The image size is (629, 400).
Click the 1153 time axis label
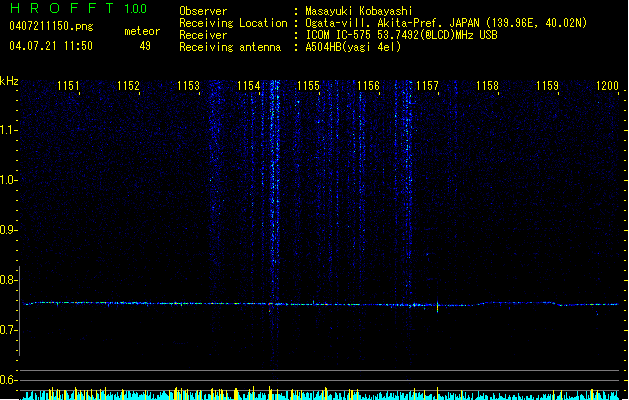pos(189,86)
